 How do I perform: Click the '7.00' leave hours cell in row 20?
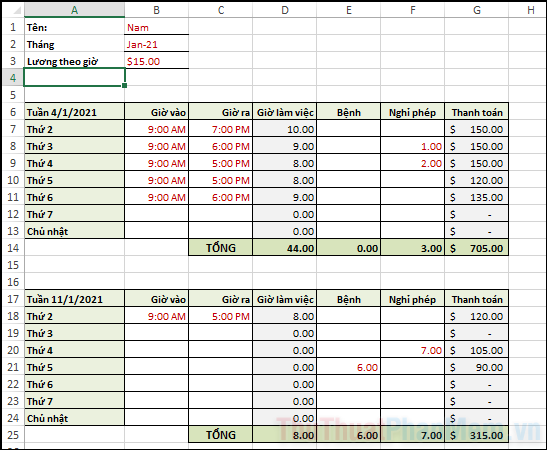(x=413, y=350)
